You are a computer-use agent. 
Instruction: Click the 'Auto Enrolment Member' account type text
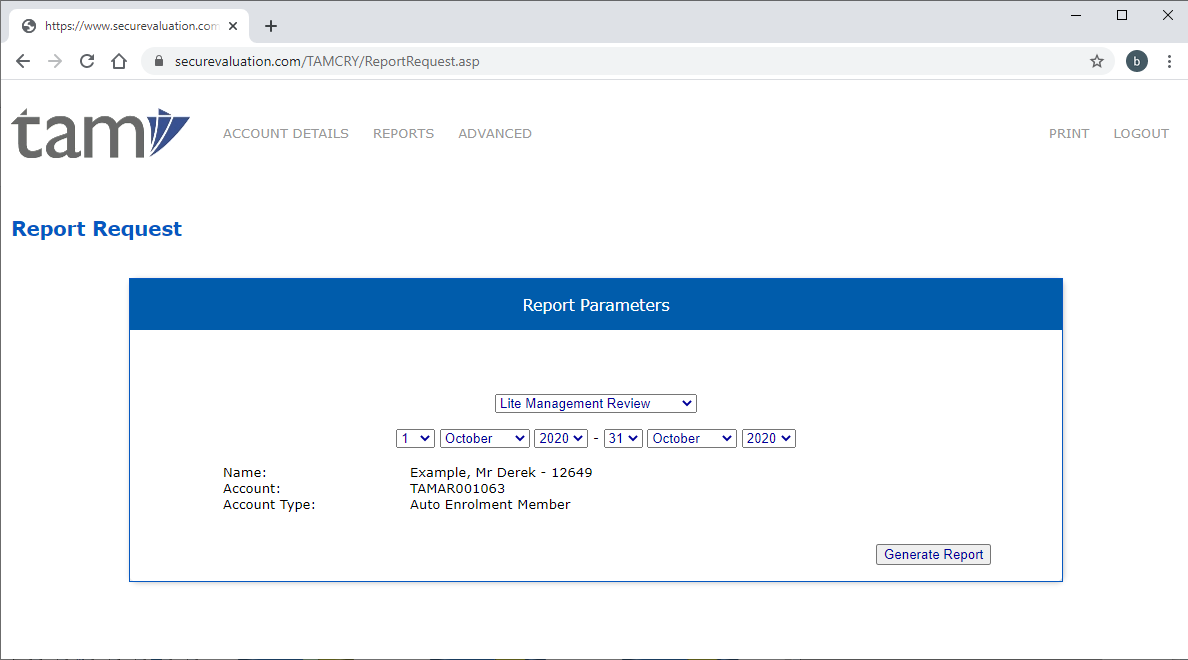click(490, 505)
